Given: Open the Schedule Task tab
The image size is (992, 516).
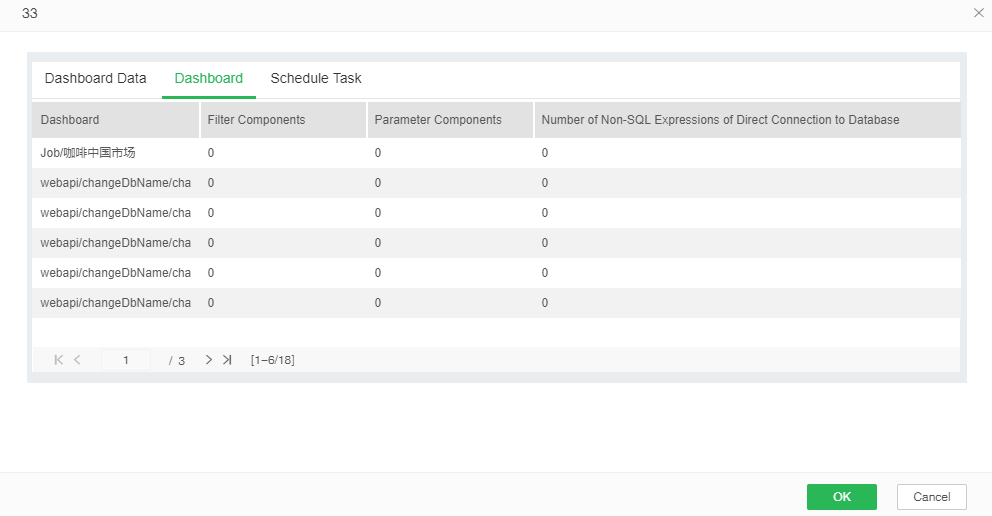Looking at the screenshot, I should tap(316, 78).
